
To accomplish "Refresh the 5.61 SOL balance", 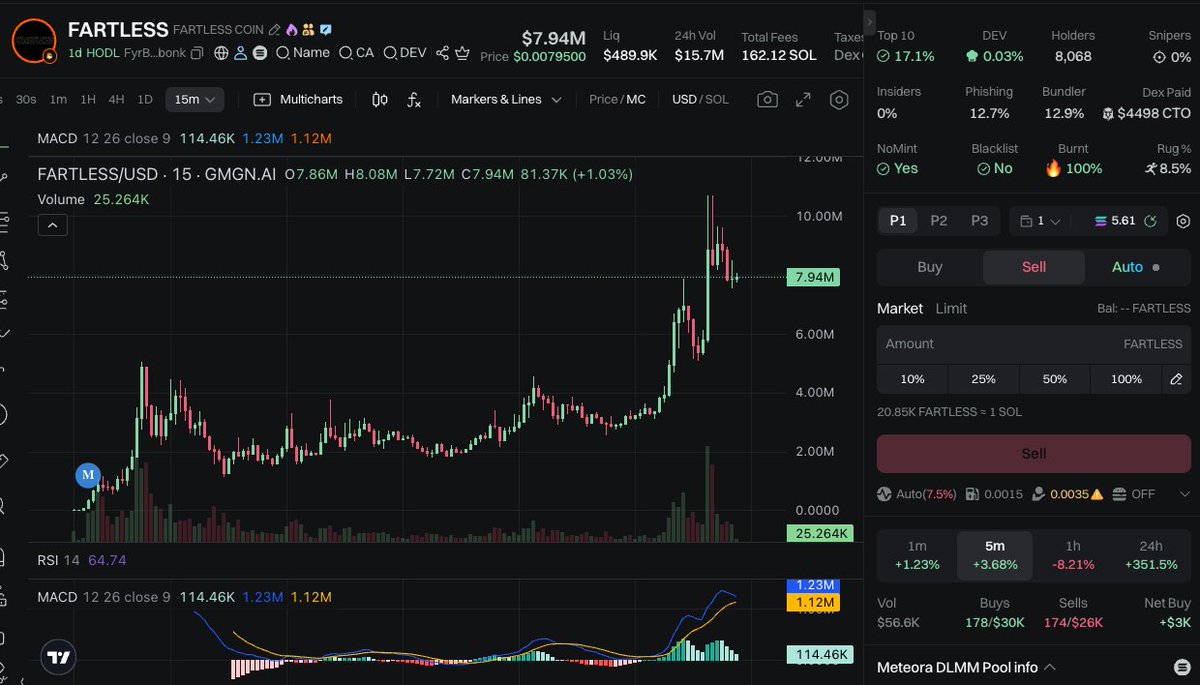I will [x=1150, y=221].
